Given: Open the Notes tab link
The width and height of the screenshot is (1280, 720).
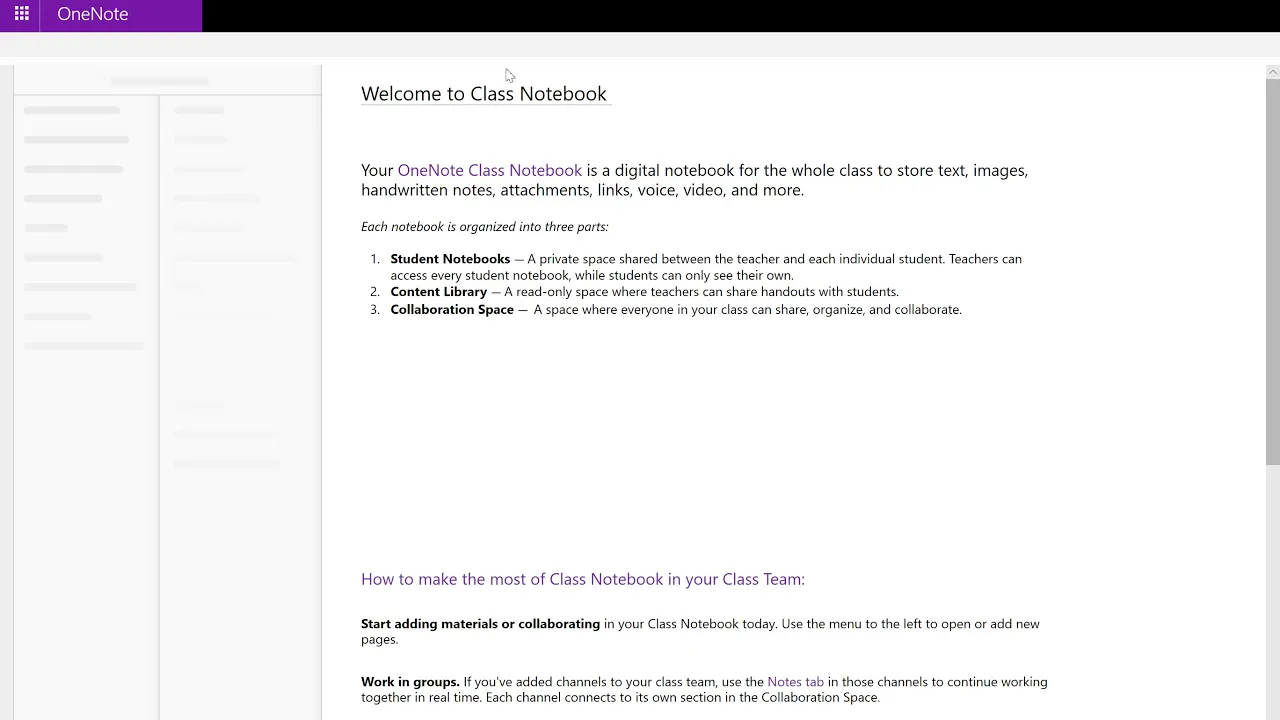Looking at the screenshot, I should click(x=795, y=682).
